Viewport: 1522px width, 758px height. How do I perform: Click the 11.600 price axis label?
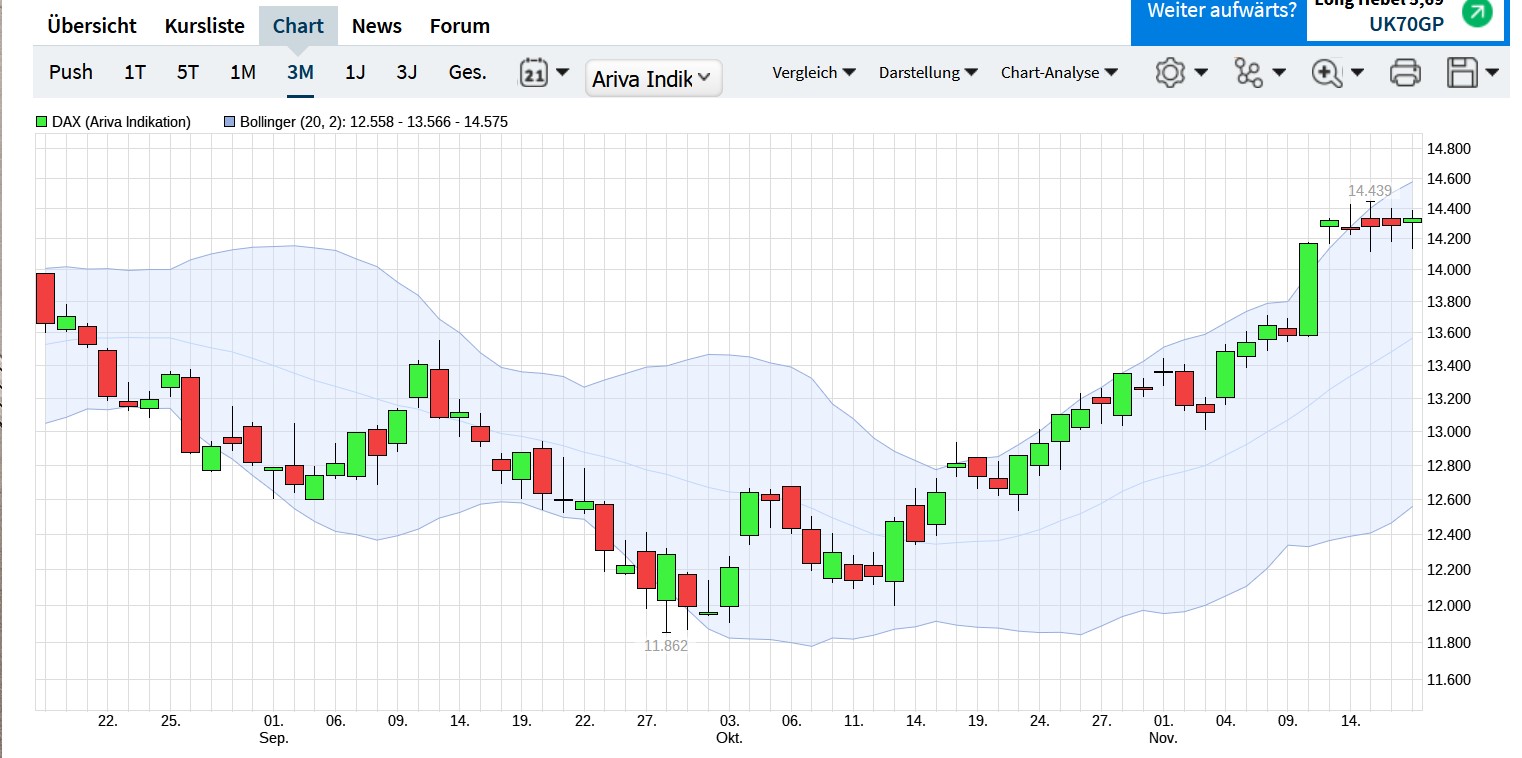pyautogui.click(x=1447, y=680)
